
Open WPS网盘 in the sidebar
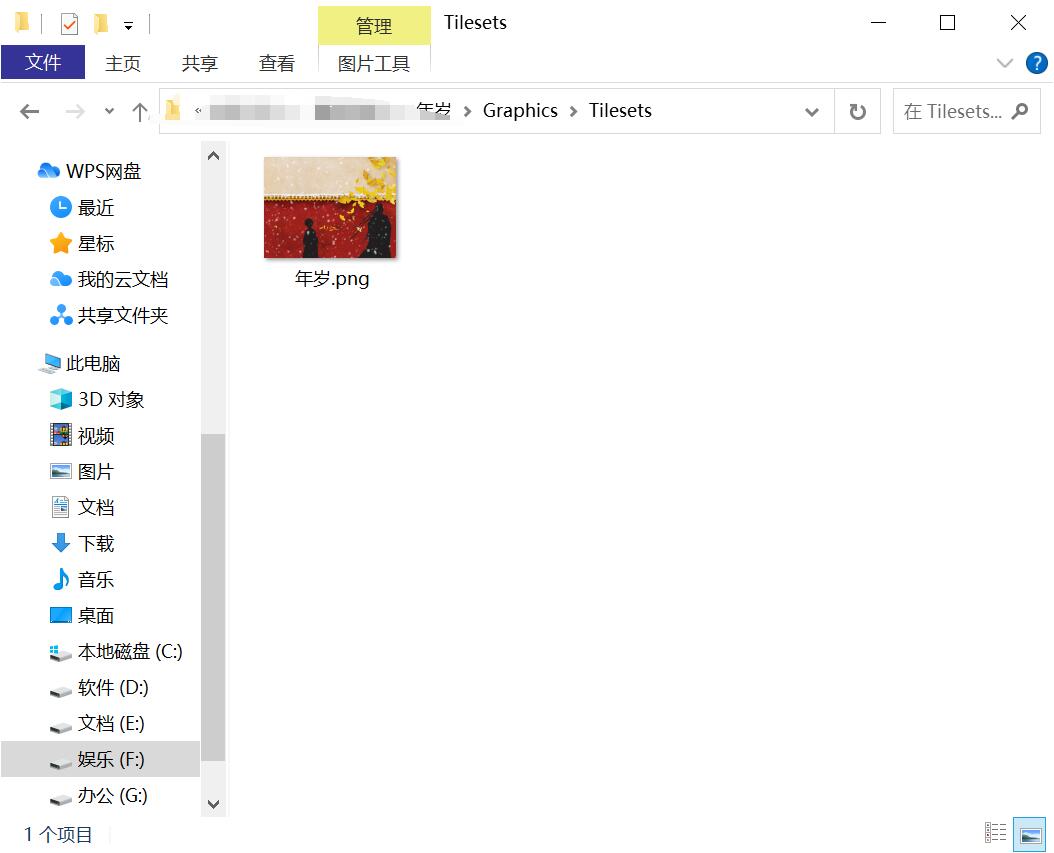[89, 171]
